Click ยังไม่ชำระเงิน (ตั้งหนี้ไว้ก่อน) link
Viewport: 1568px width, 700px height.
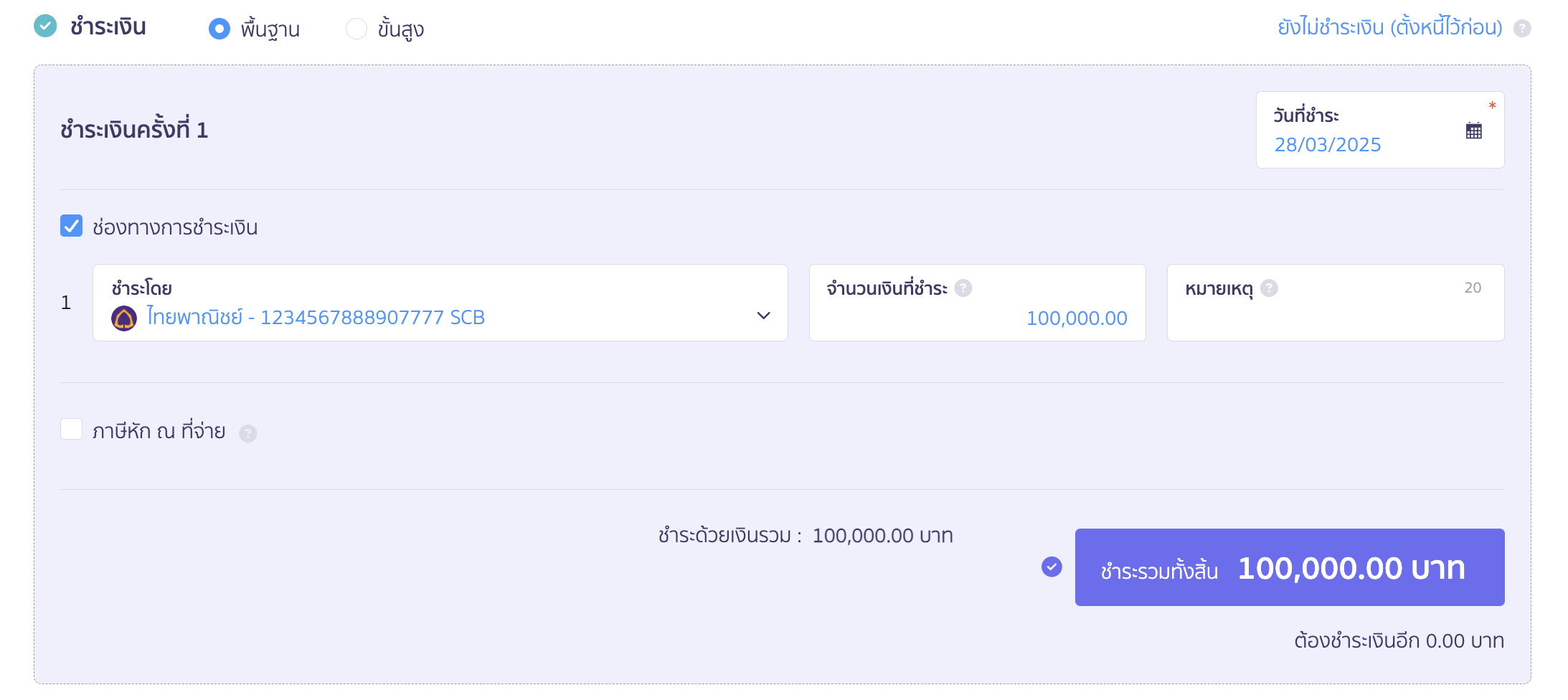1389,27
